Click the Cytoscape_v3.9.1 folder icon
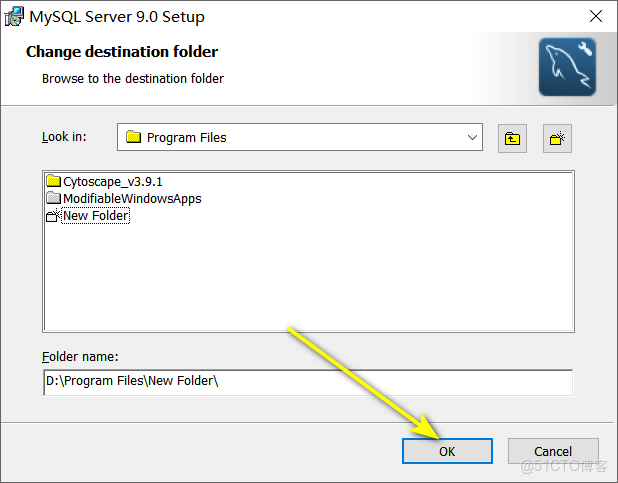Viewport: 618px width, 483px height. (53, 181)
